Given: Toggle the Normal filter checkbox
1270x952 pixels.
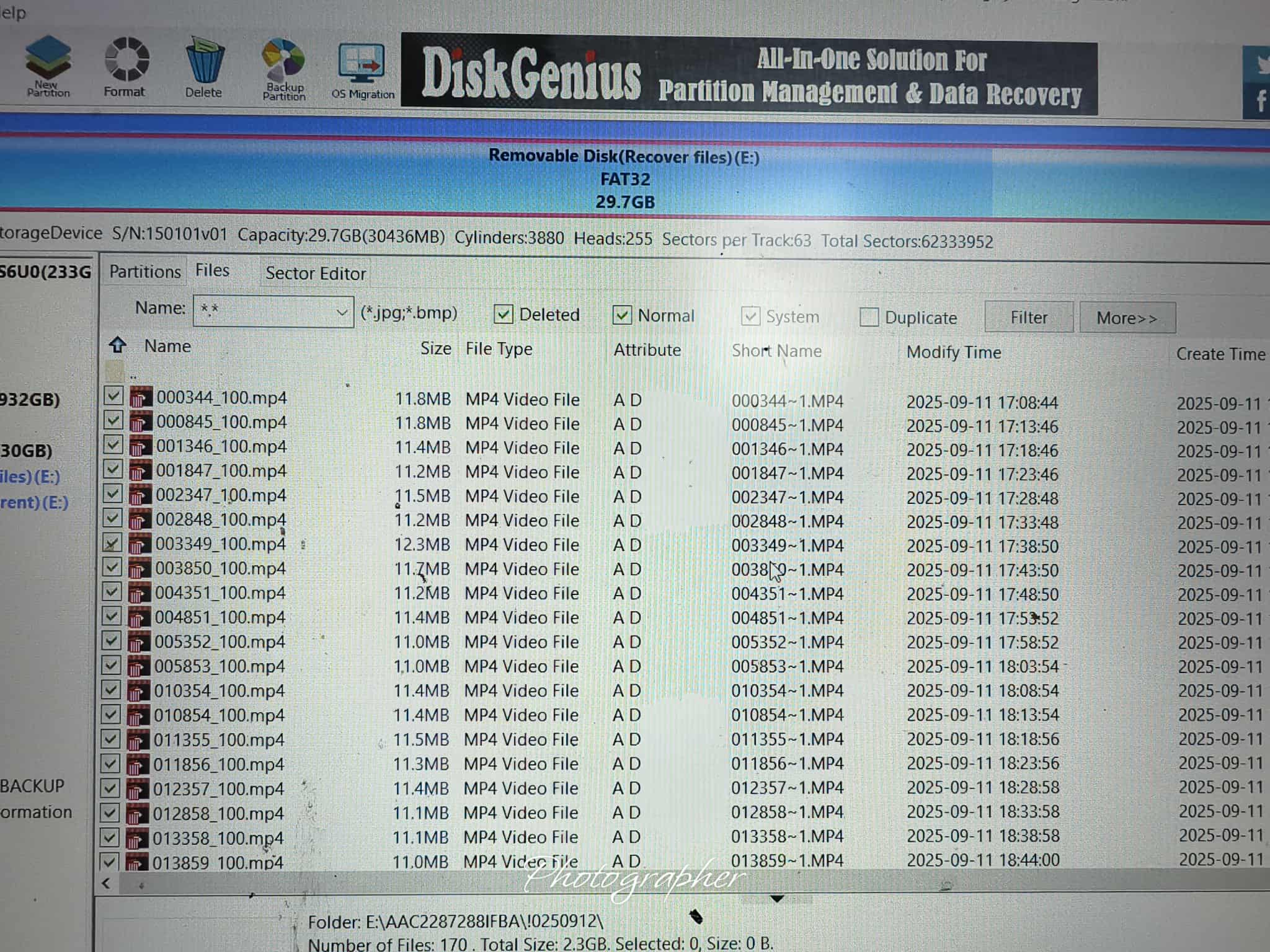Looking at the screenshot, I should [x=621, y=315].
